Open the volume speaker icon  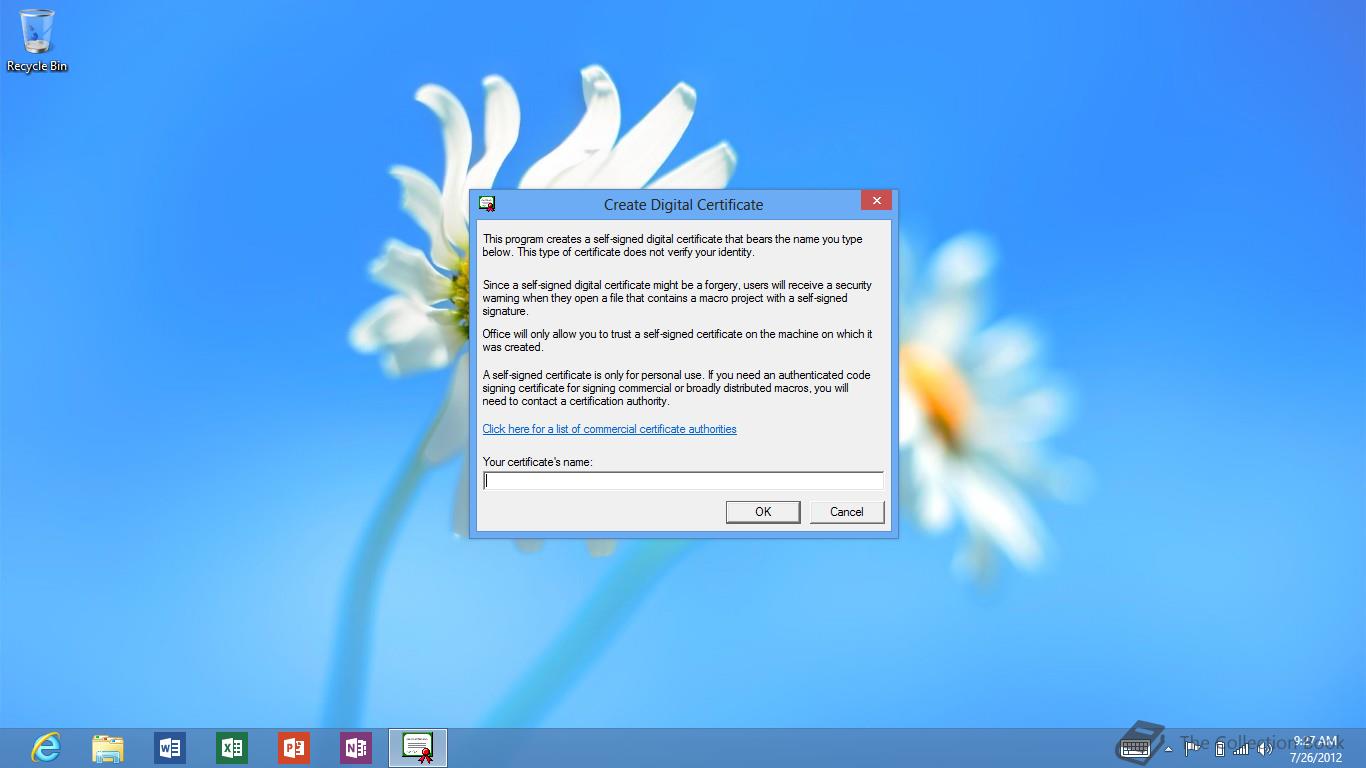[1265, 748]
